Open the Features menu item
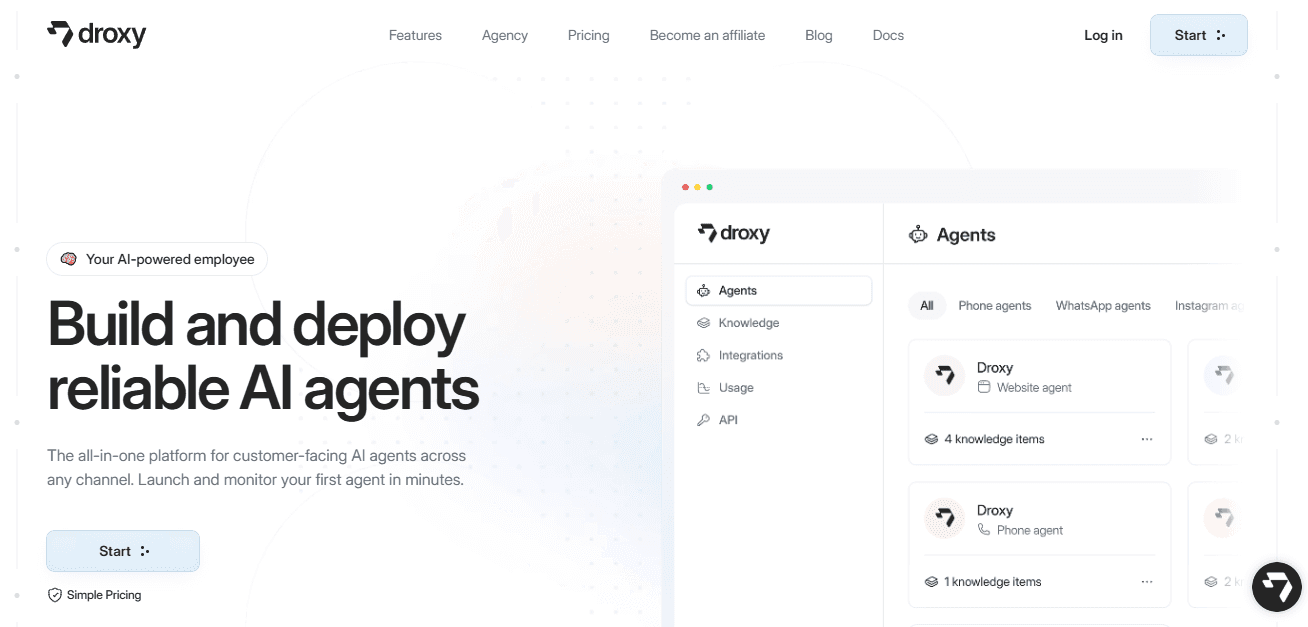 (x=415, y=35)
